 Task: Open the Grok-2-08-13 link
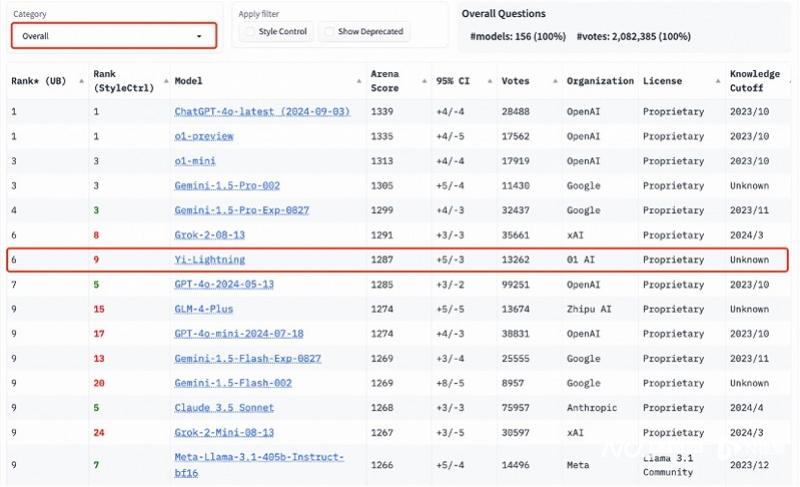click(x=210, y=235)
